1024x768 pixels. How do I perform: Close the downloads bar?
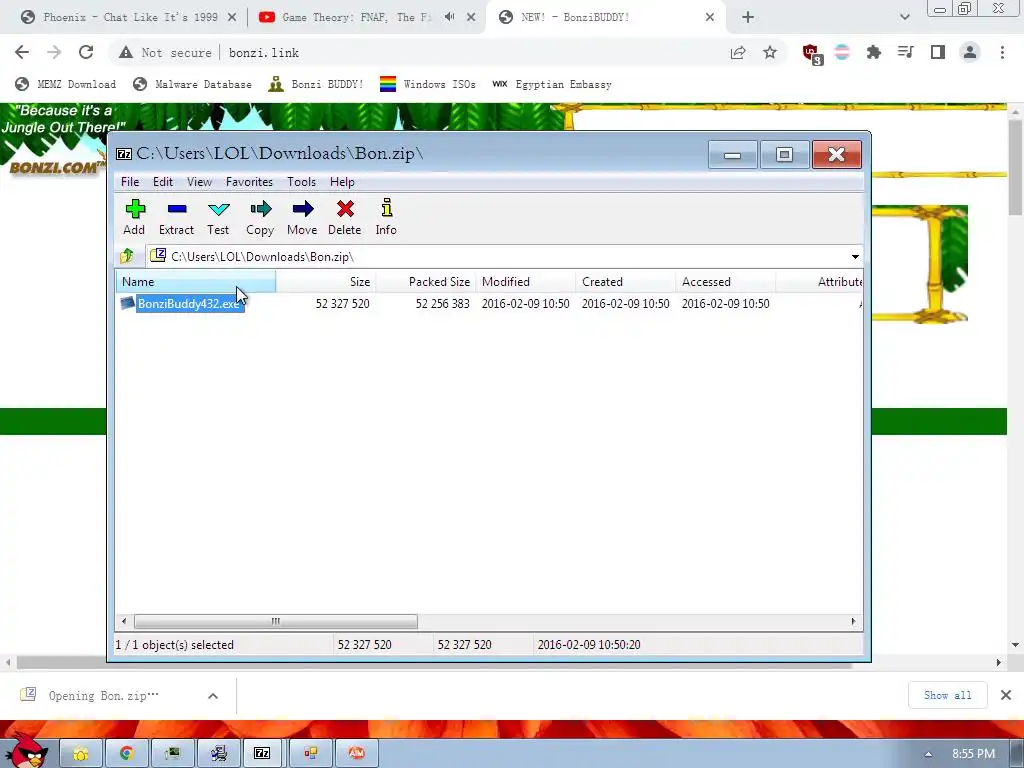click(1006, 695)
